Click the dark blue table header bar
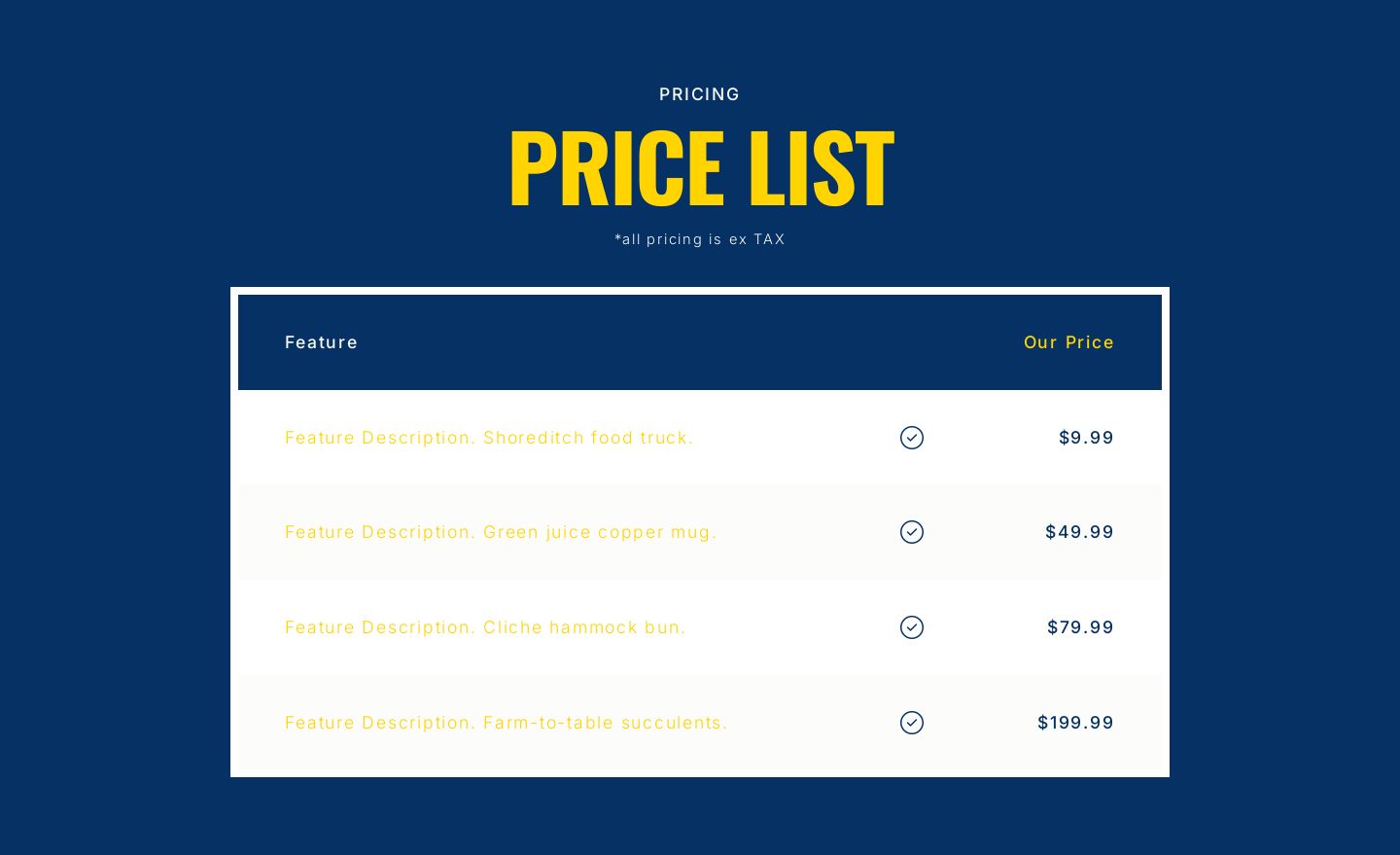The height and width of the screenshot is (855, 1400). coord(700,342)
